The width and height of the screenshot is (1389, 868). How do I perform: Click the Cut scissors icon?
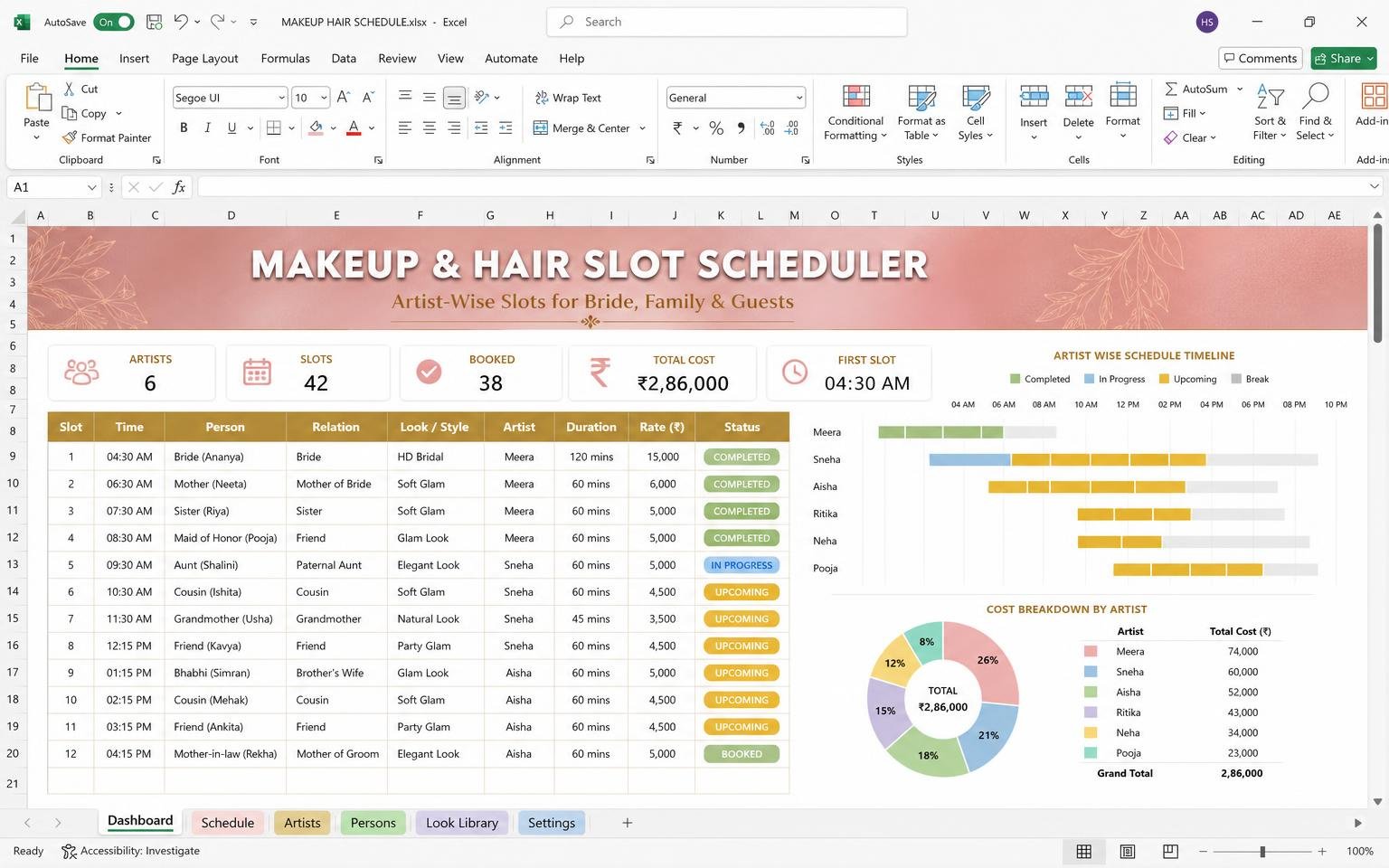pos(70,89)
